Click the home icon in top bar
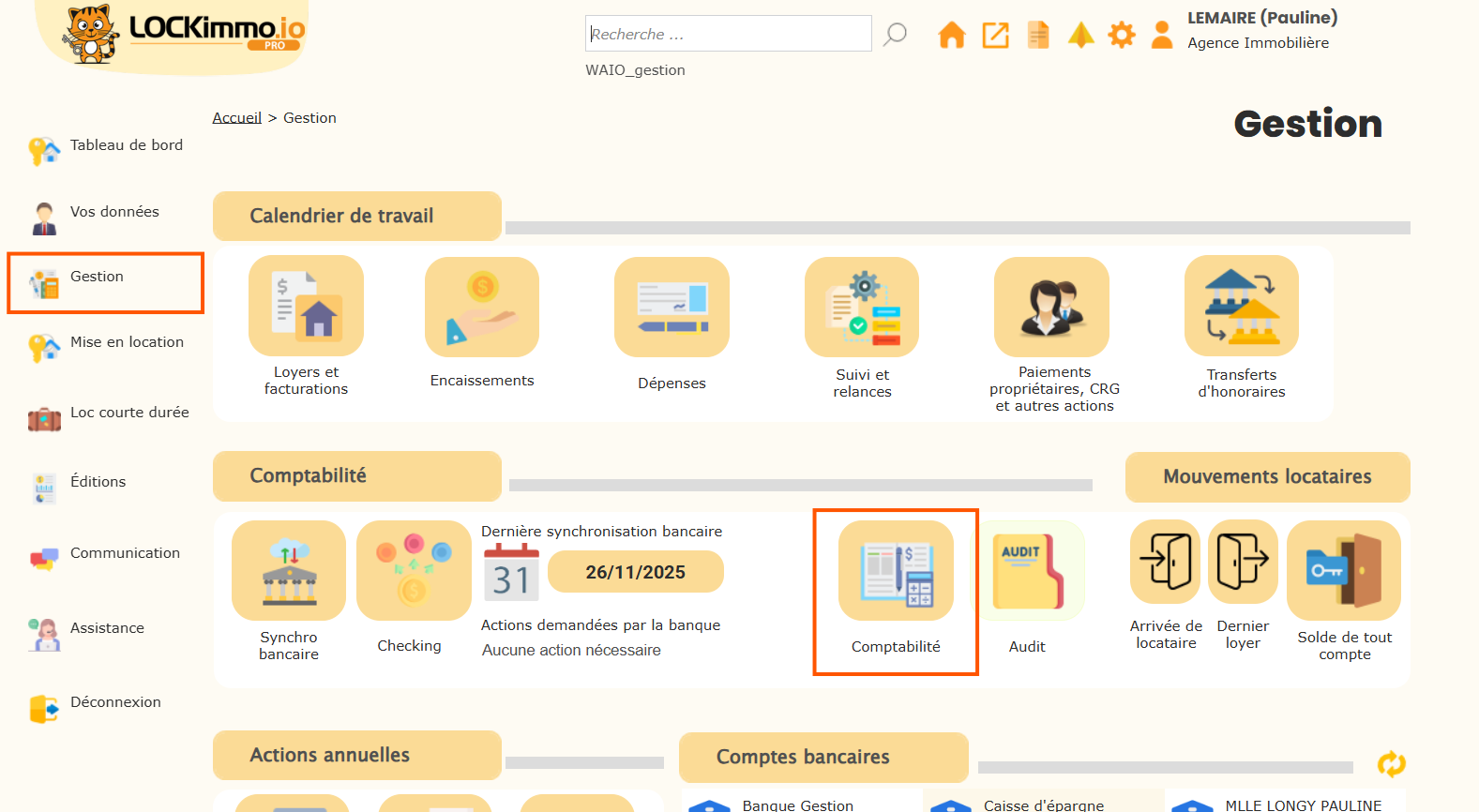 point(951,36)
